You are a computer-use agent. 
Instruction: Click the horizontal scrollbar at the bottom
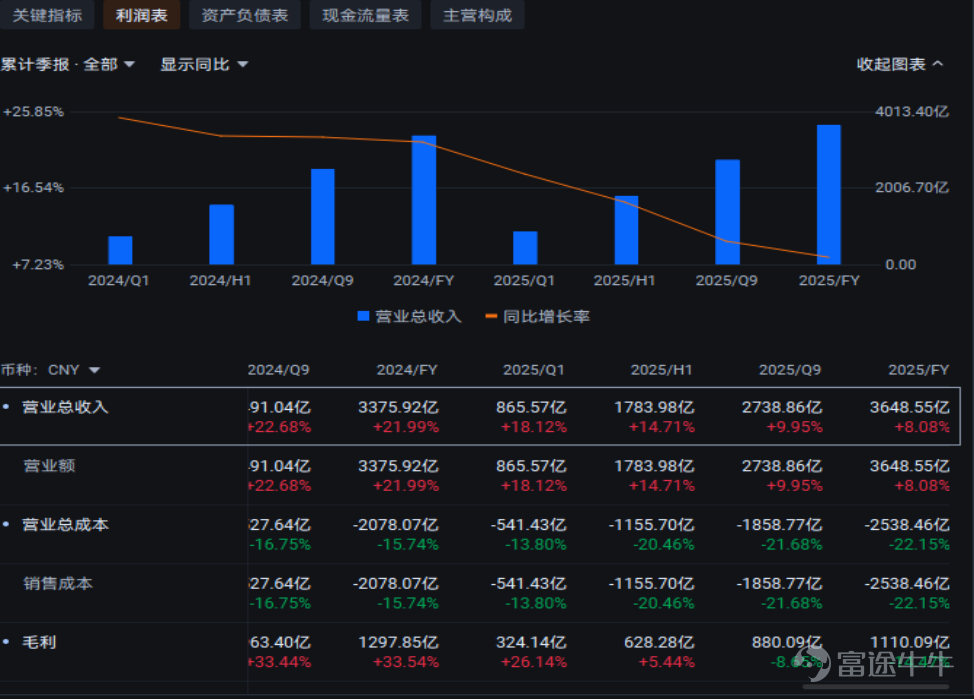(876, 686)
